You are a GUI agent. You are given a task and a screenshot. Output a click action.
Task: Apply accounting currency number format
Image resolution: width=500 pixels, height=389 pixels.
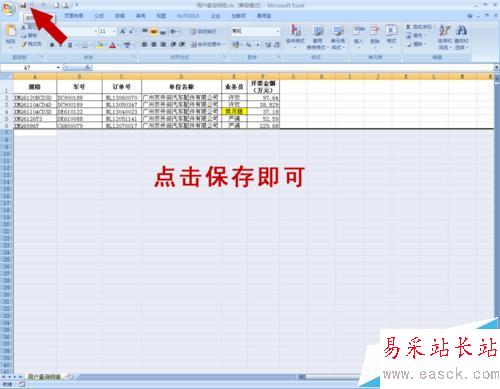(236, 44)
